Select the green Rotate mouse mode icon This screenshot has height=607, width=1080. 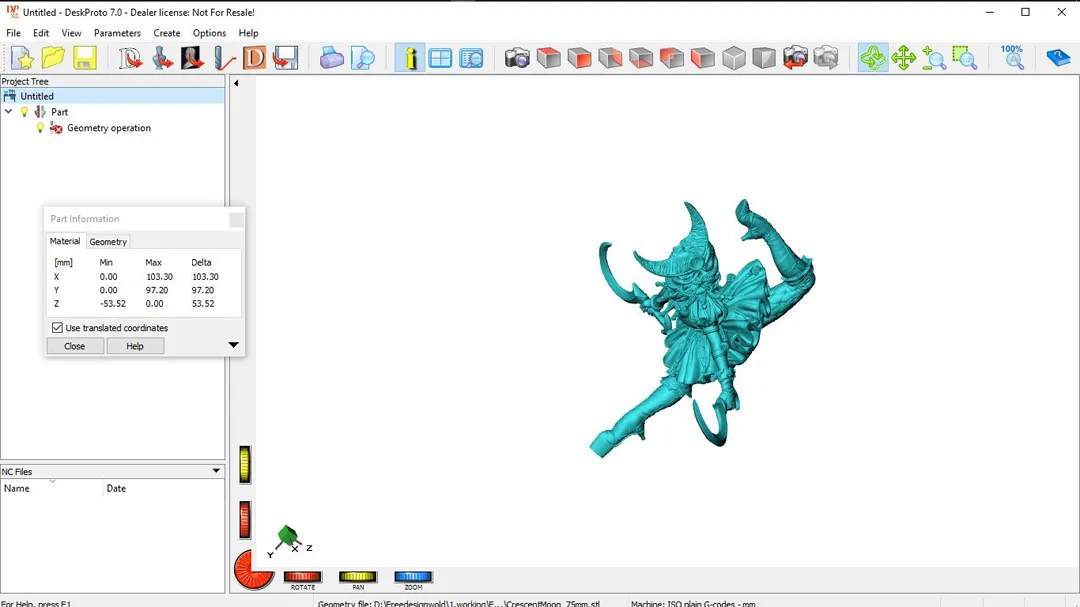pyautogui.click(x=873, y=59)
